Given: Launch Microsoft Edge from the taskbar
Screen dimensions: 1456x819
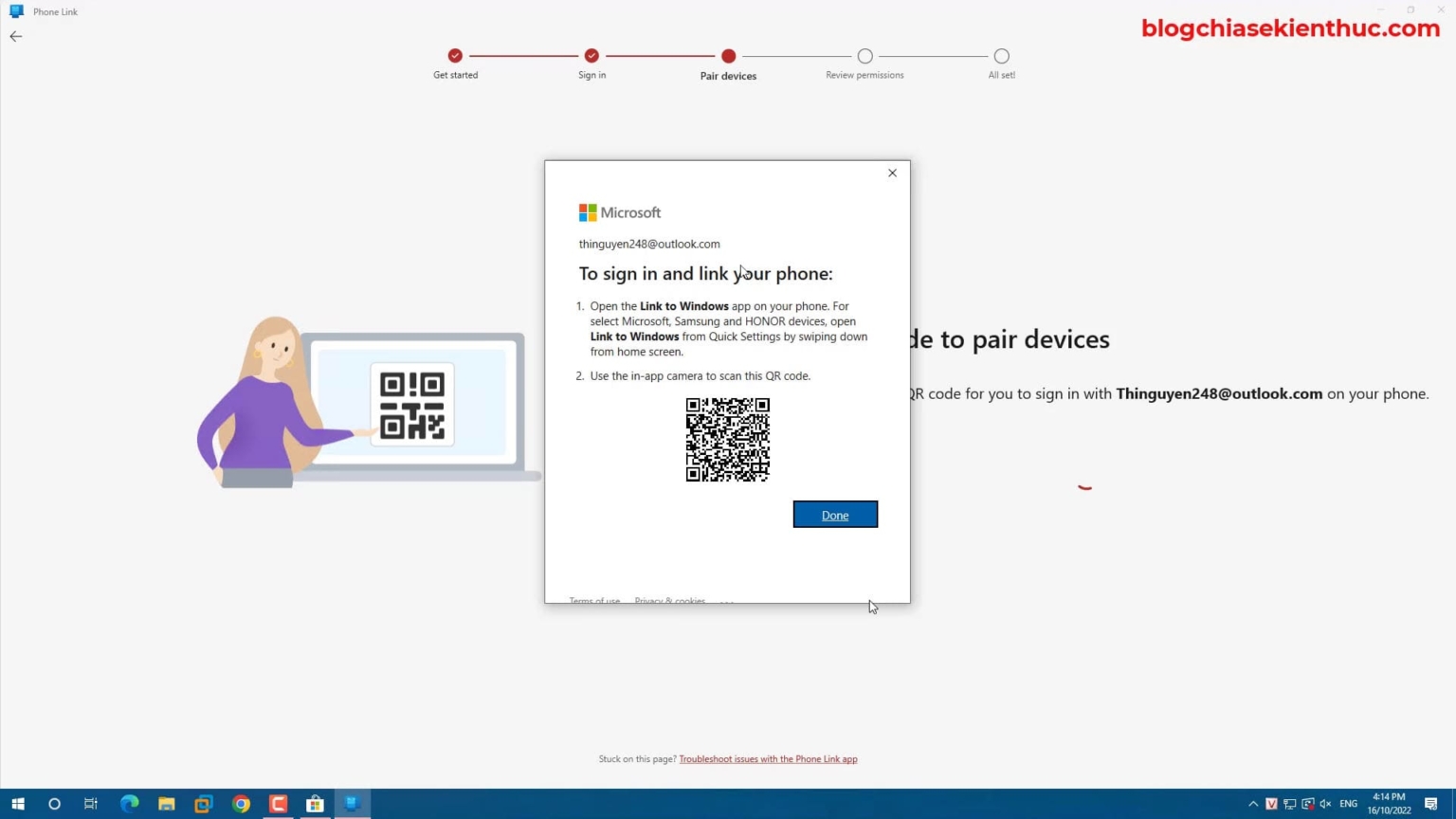Looking at the screenshot, I should coord(129,804).
